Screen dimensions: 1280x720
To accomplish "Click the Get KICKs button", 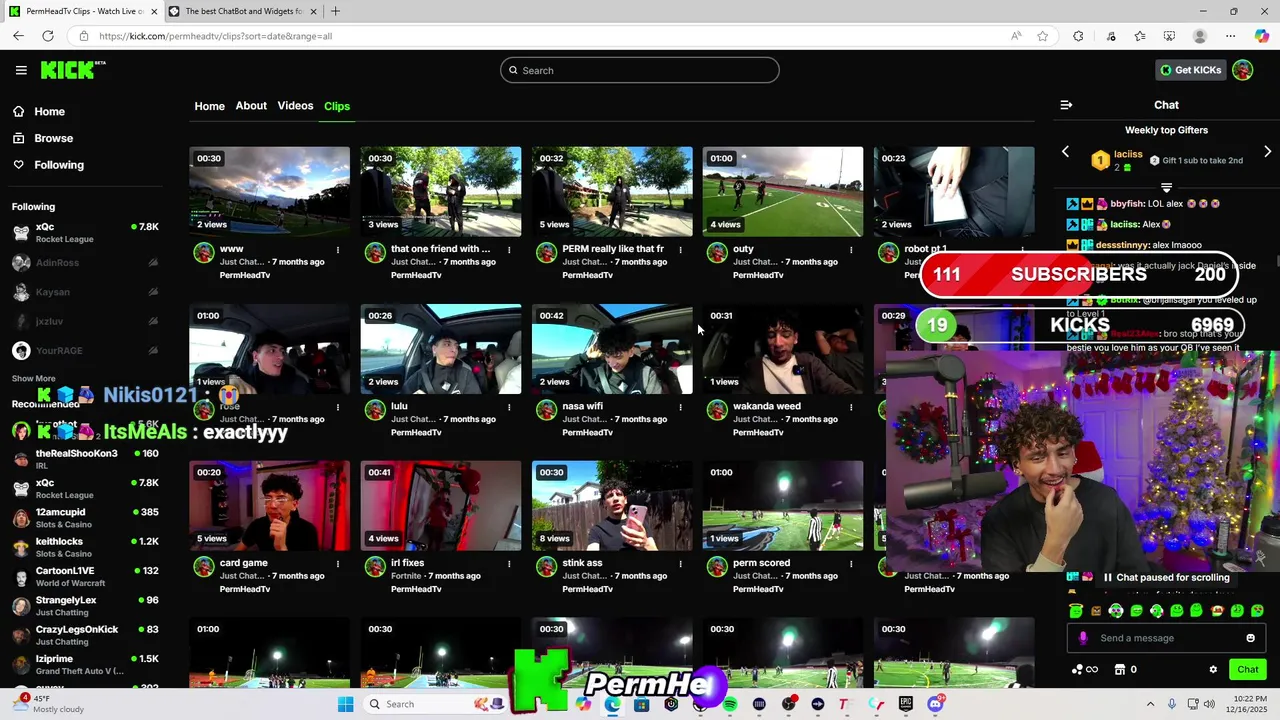I will pos(1190,70).
